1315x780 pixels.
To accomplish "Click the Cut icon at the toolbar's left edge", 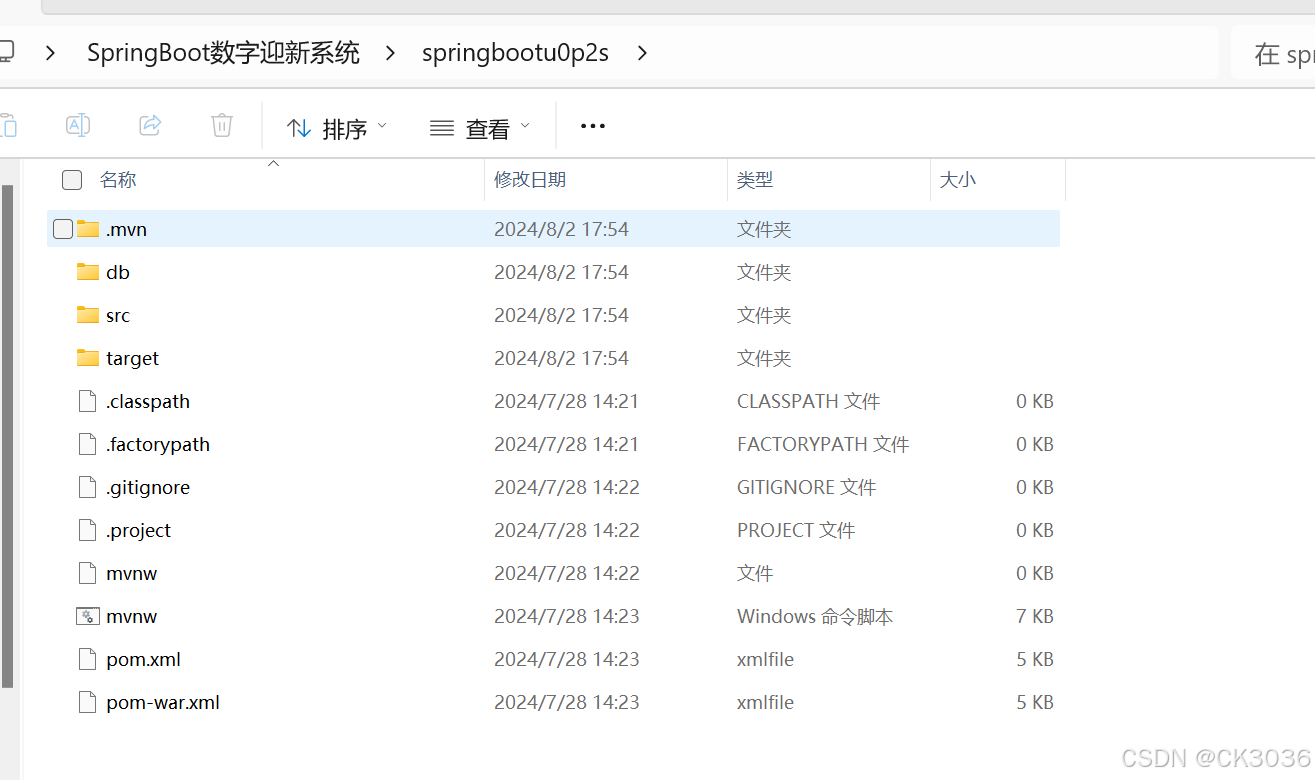I will (10, 125).
